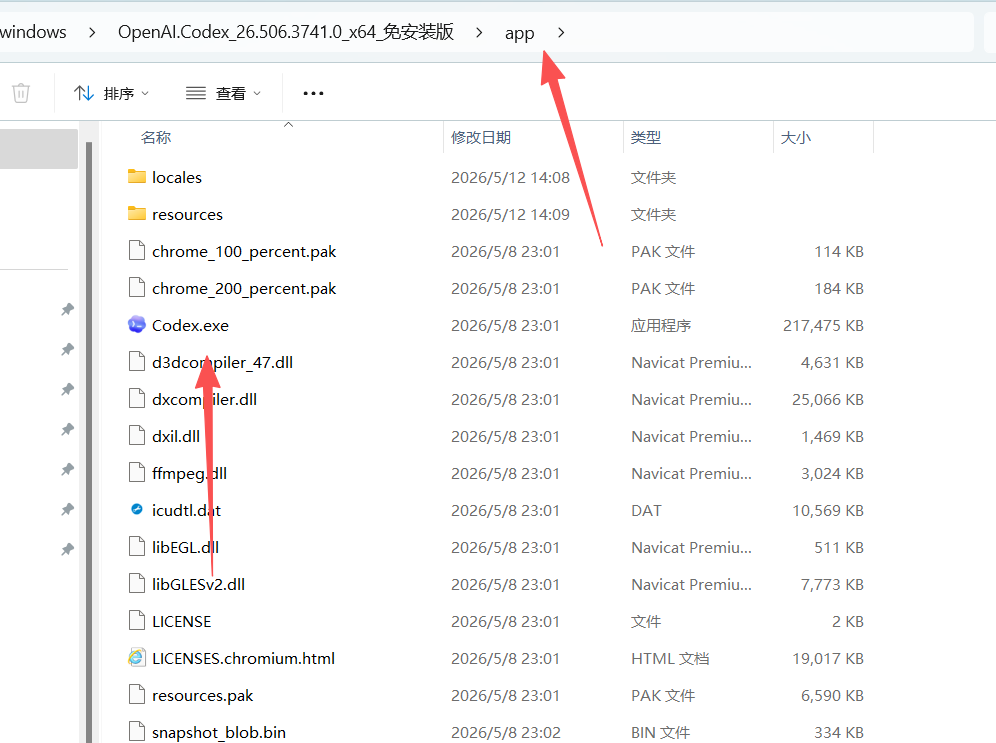Select the Codex.exe file name
996x743 pixels.
(190, 325)
